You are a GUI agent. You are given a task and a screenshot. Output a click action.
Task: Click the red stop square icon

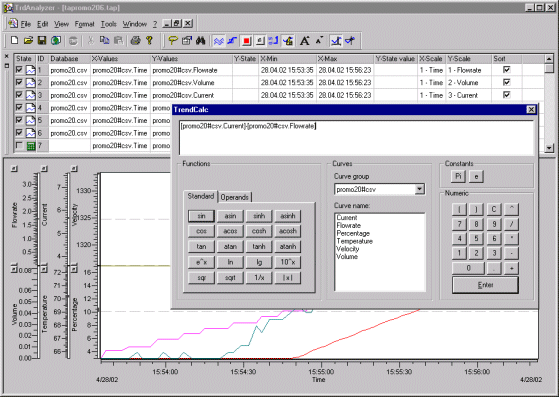(x=246, y=41)
